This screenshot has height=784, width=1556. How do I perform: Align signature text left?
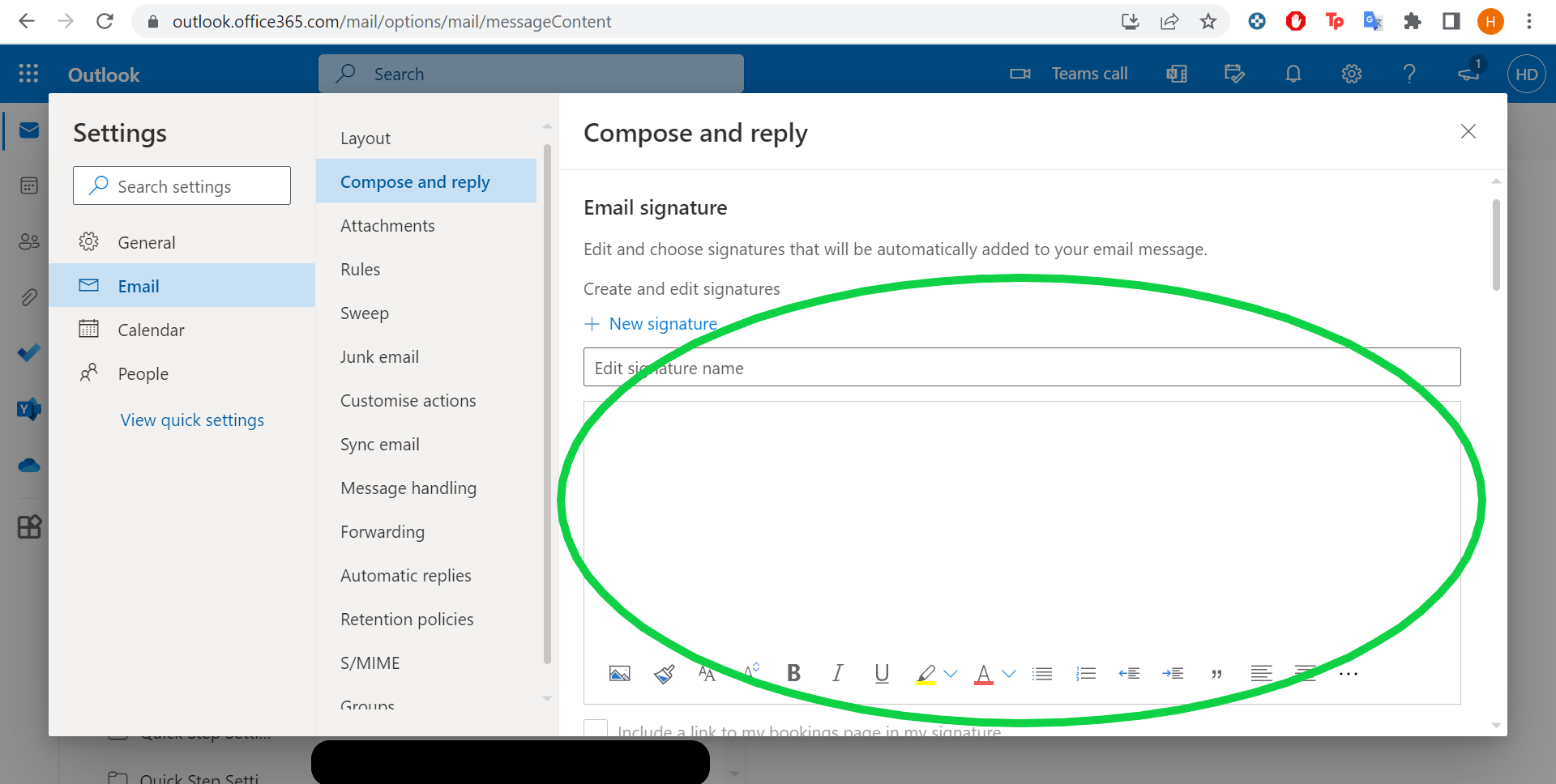click(1261, 674)
